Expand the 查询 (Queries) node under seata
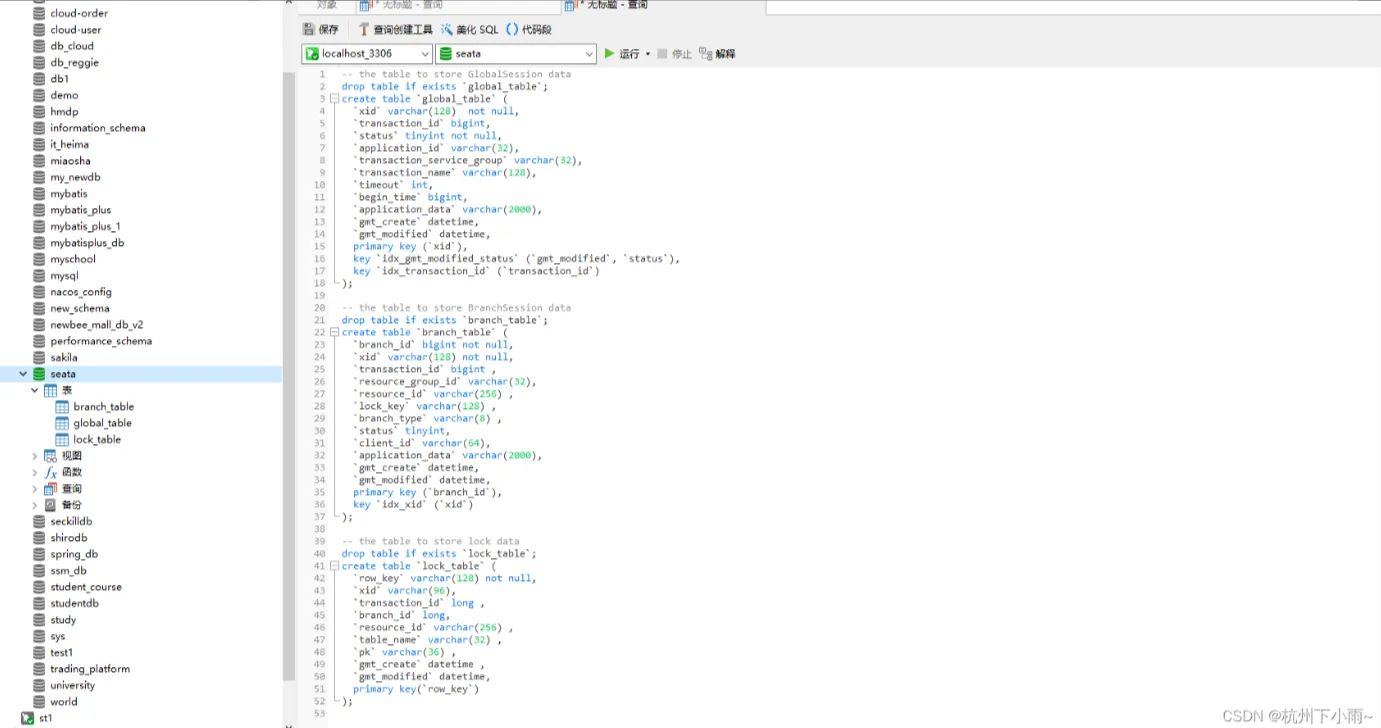The image size is (1381, 728). [35, 489]
